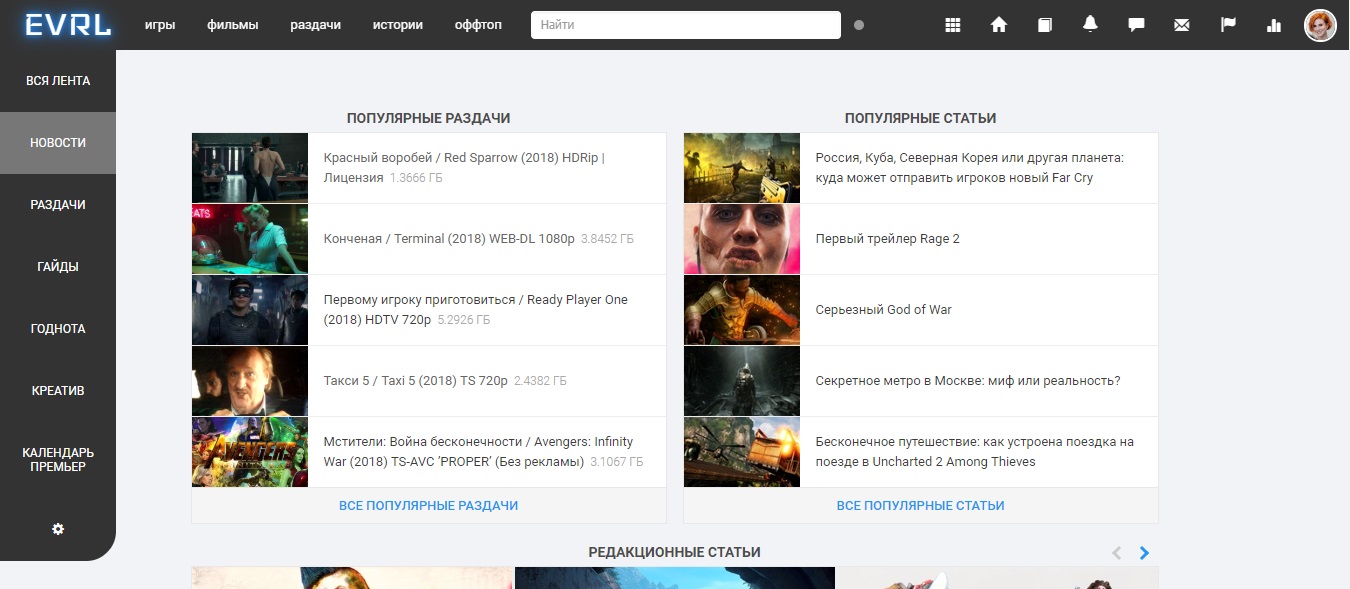Click the user avatar in top right
The width and height of the screenshot is (1350, 589).
click(x=1320, y=25)
